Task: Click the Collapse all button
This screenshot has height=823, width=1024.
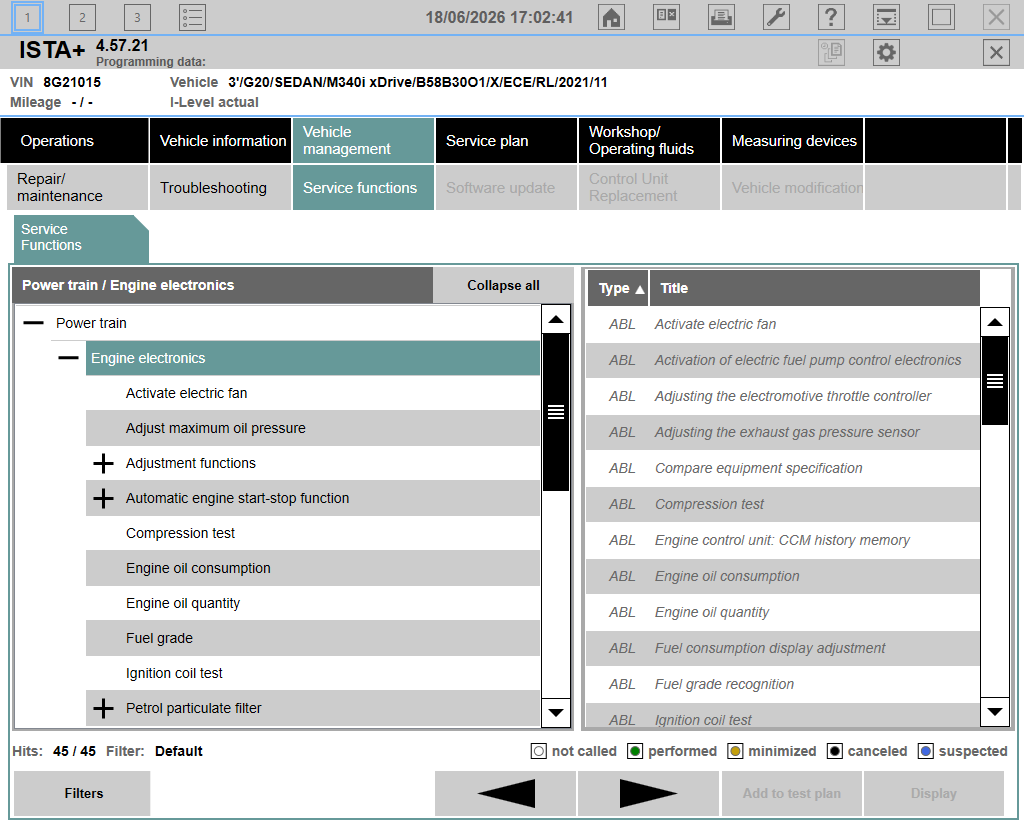Action: tap(503, 285)
